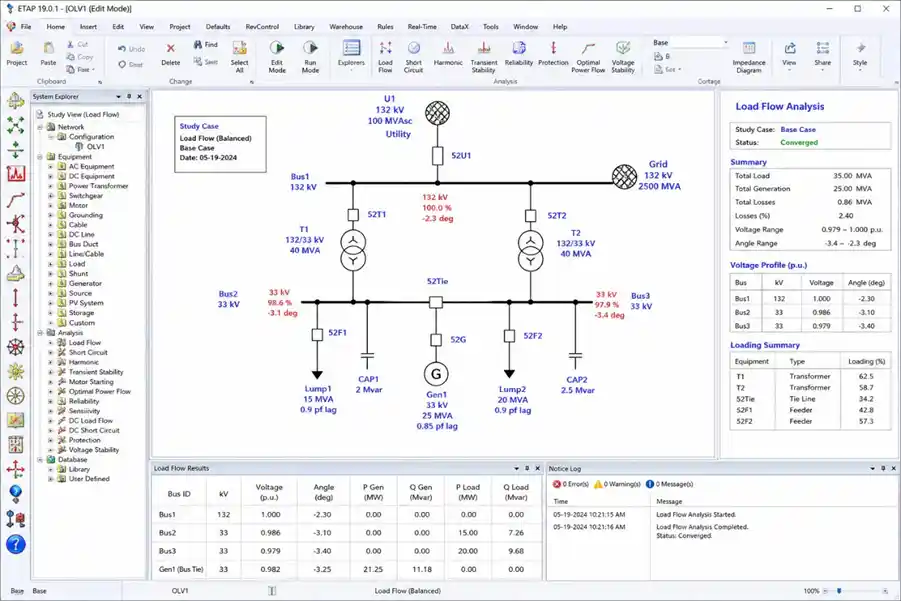Expand the Power Transformer node

click(51, 186)
